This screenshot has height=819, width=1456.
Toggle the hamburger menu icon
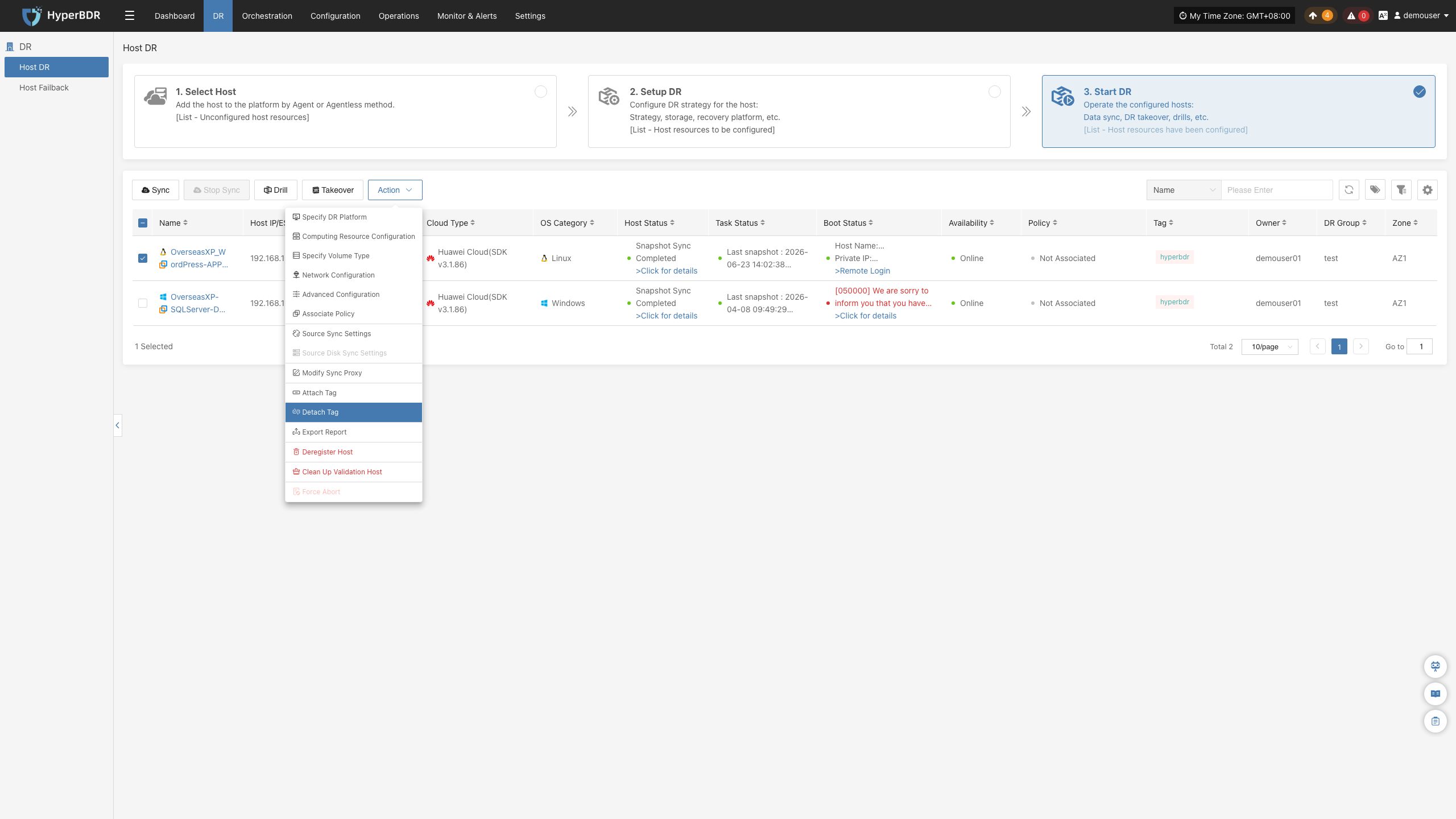(130, 16)
